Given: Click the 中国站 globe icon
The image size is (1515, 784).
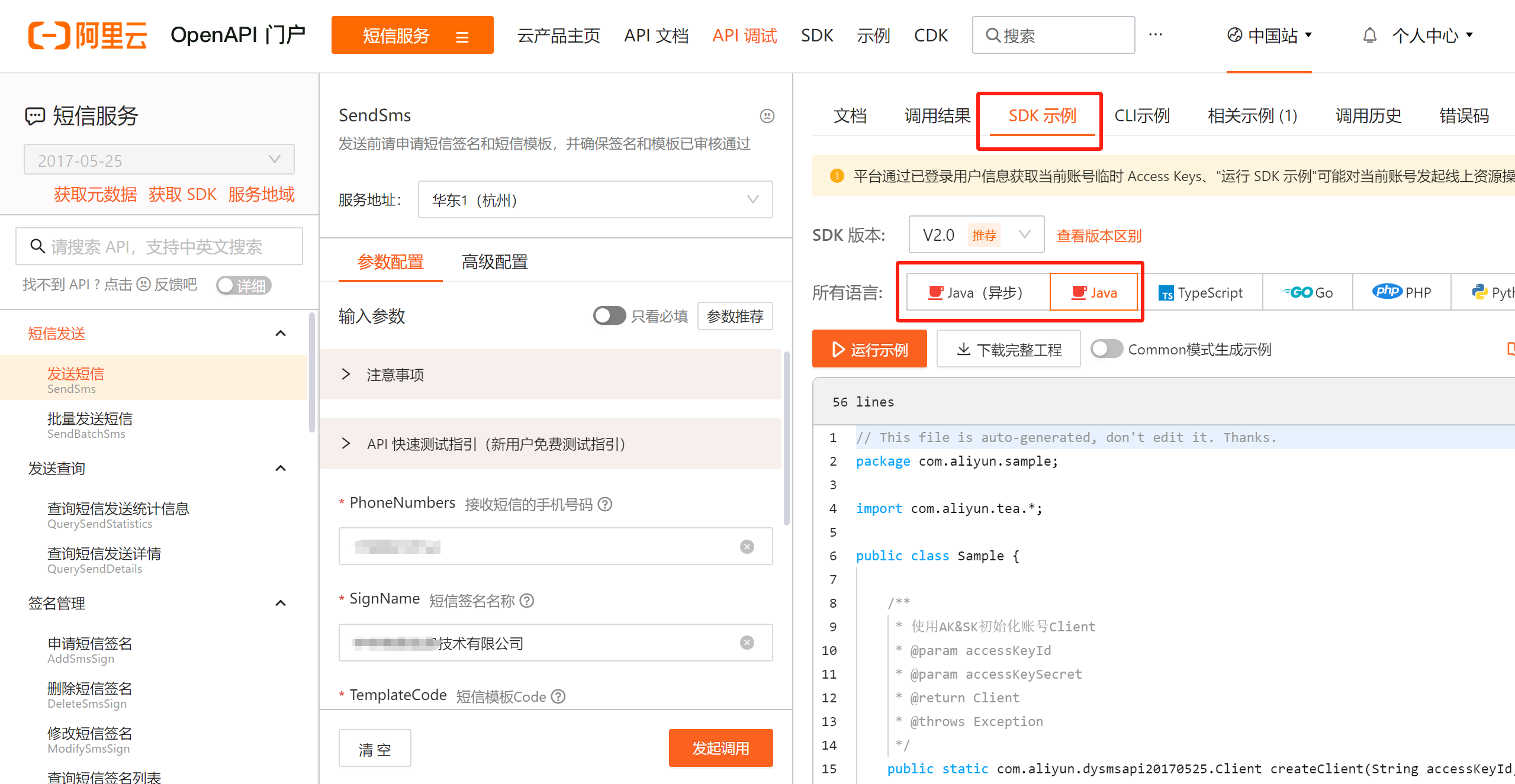Looking at the screenshot, I should pyautogui.click(x=1234, y=36).
